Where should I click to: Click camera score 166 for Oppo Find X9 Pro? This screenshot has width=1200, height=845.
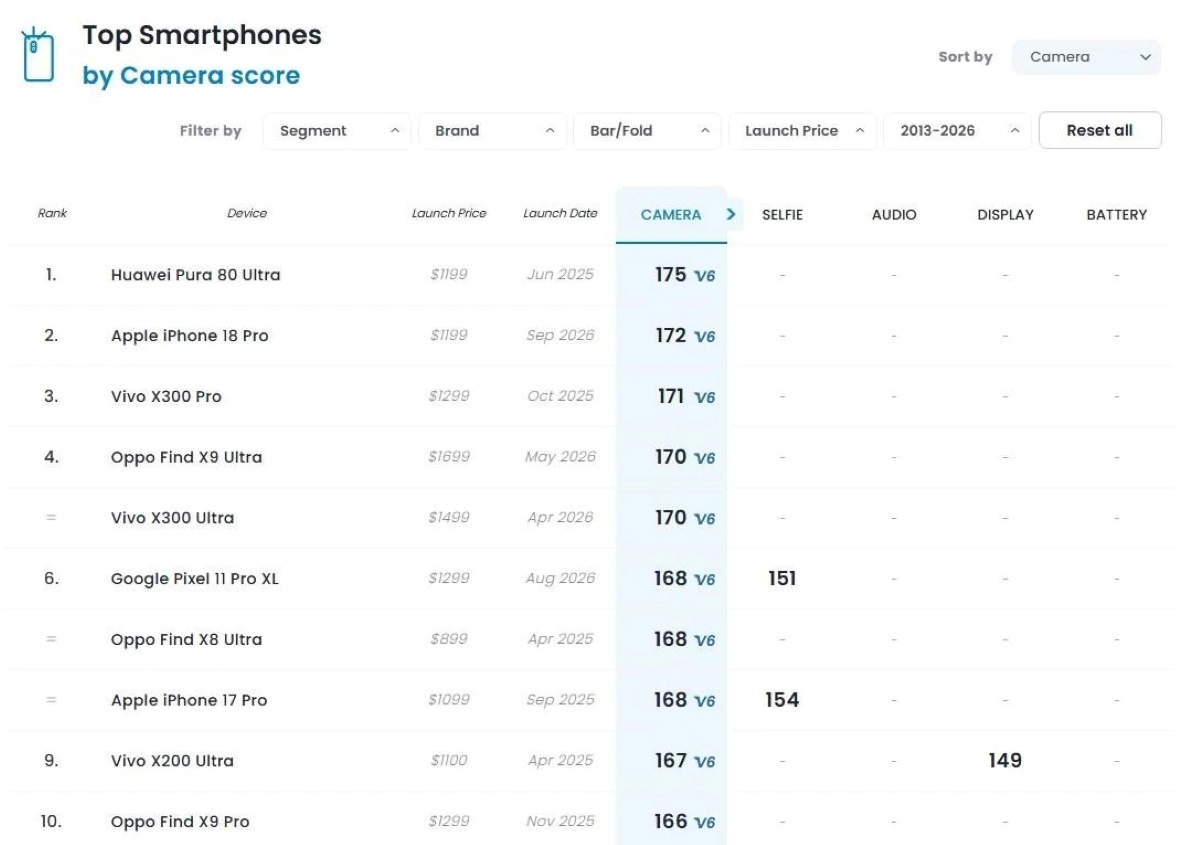pos(671,822)
